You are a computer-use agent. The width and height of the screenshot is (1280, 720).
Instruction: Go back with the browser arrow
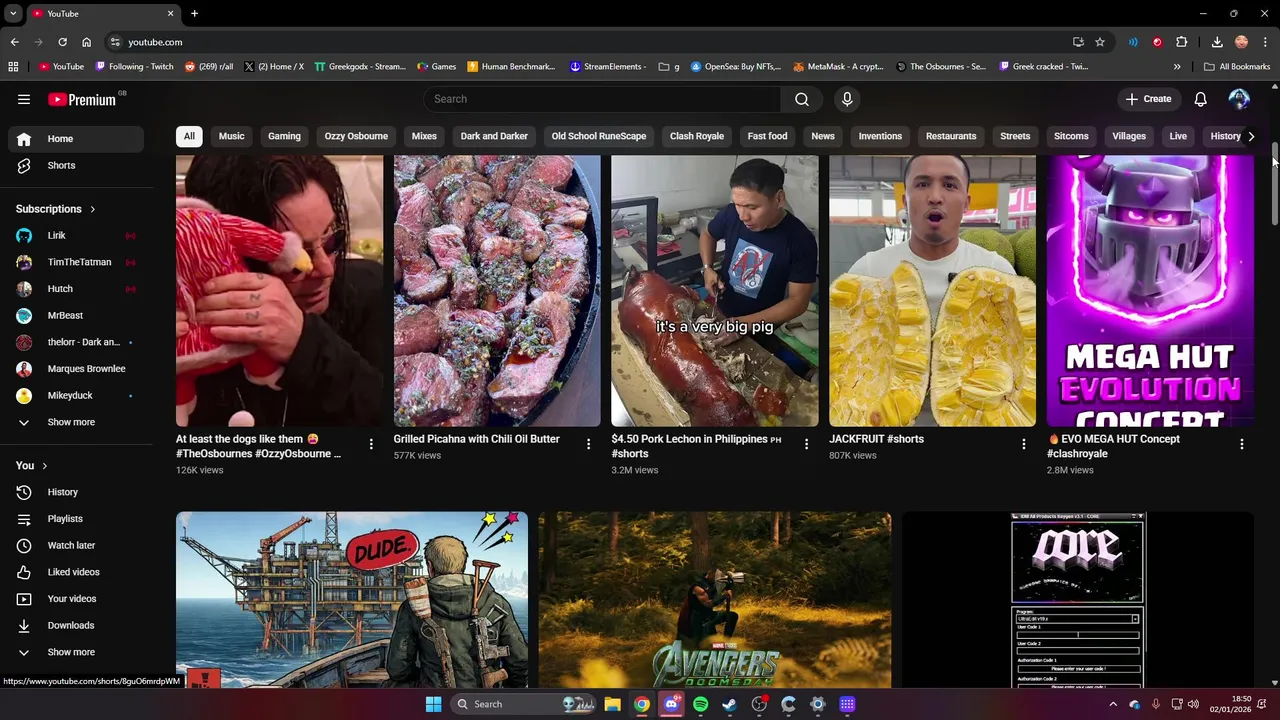tap(14, 42)
